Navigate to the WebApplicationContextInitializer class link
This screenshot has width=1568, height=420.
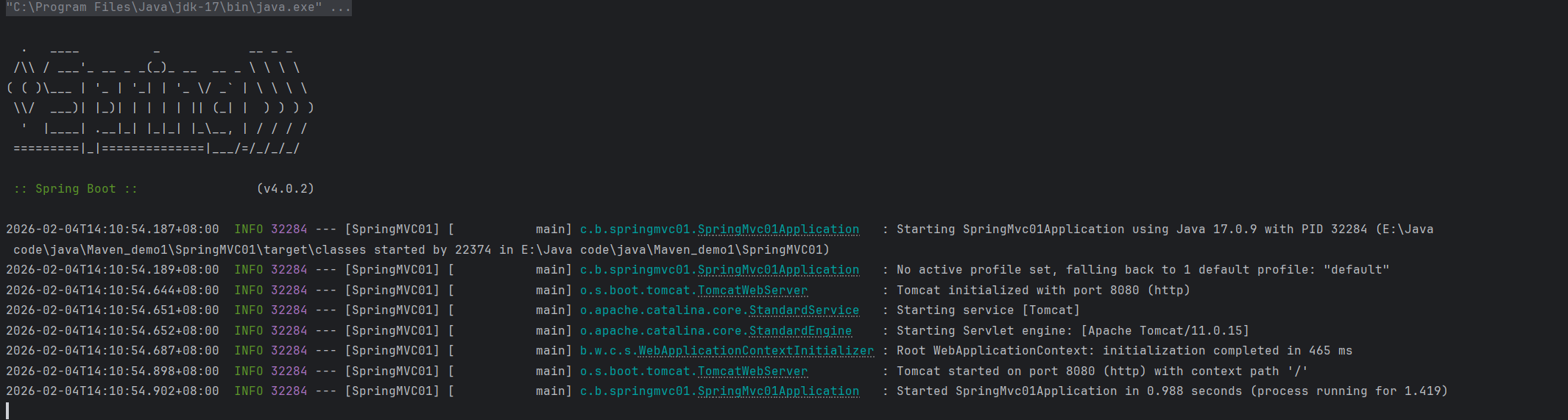tap(756, 351)
